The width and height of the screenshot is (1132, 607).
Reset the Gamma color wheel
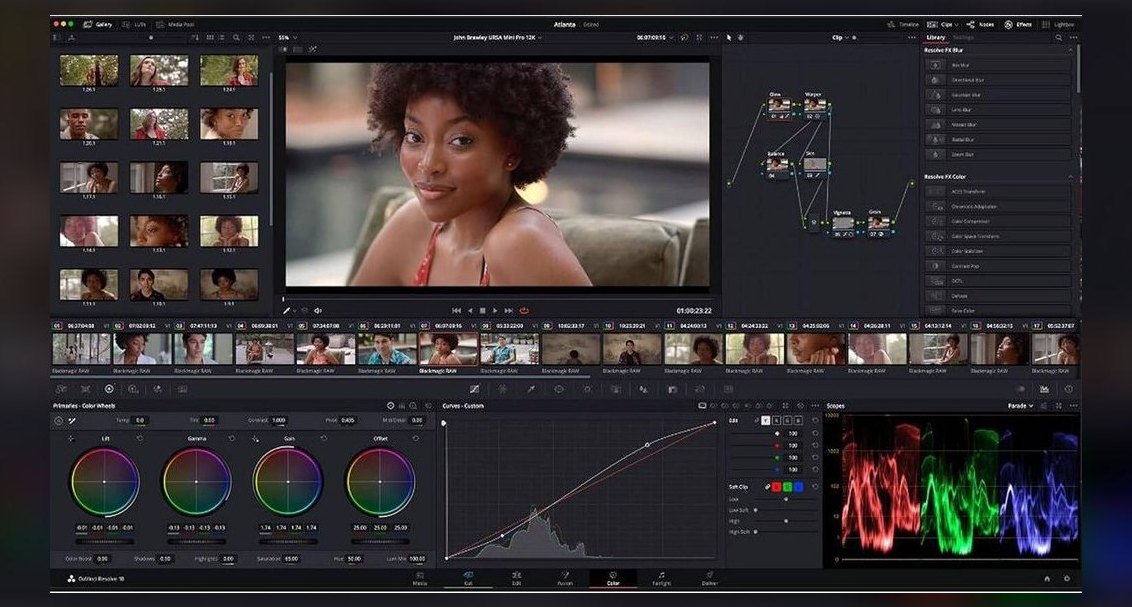pos(232,438)
